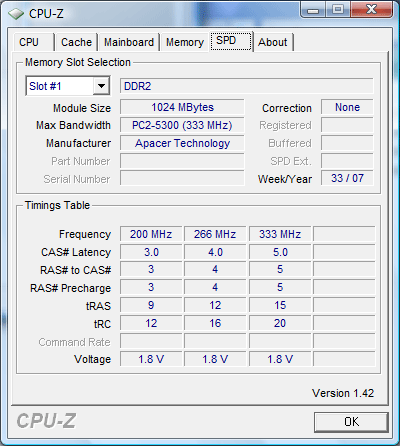Click the 1024 MBytes module size value
This screenshot has width=400, height=446.
click(182, 107)
